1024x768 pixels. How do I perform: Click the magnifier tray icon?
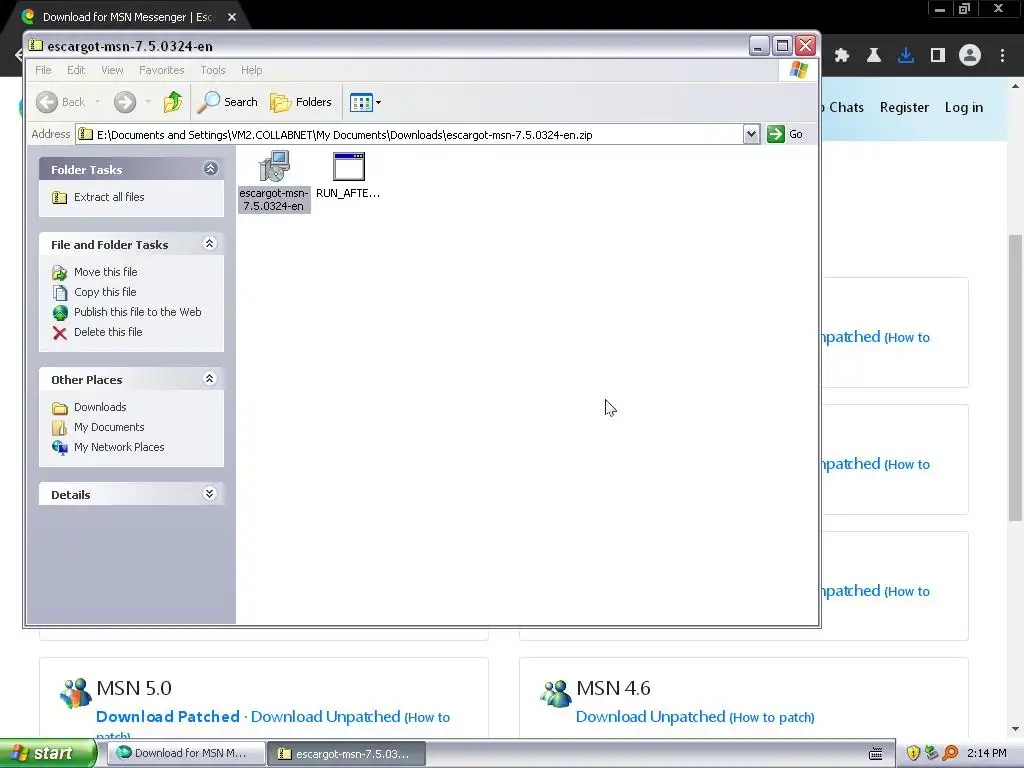pyautogui.click(x=950, y=753)
